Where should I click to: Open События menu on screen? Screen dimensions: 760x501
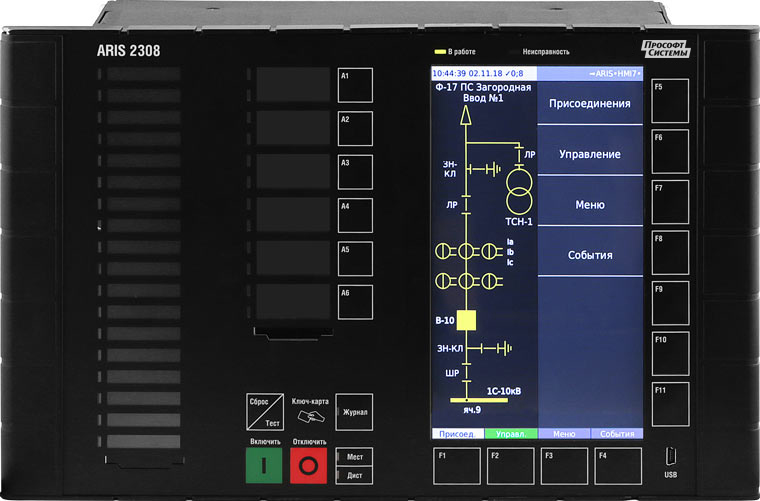590,255
